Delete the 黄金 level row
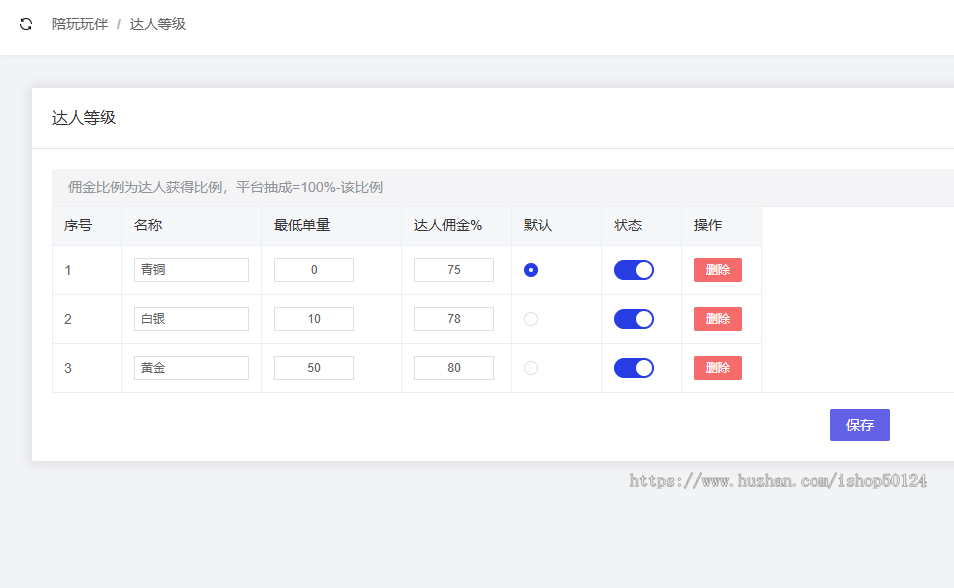The image size is (954, 588). 717,368
